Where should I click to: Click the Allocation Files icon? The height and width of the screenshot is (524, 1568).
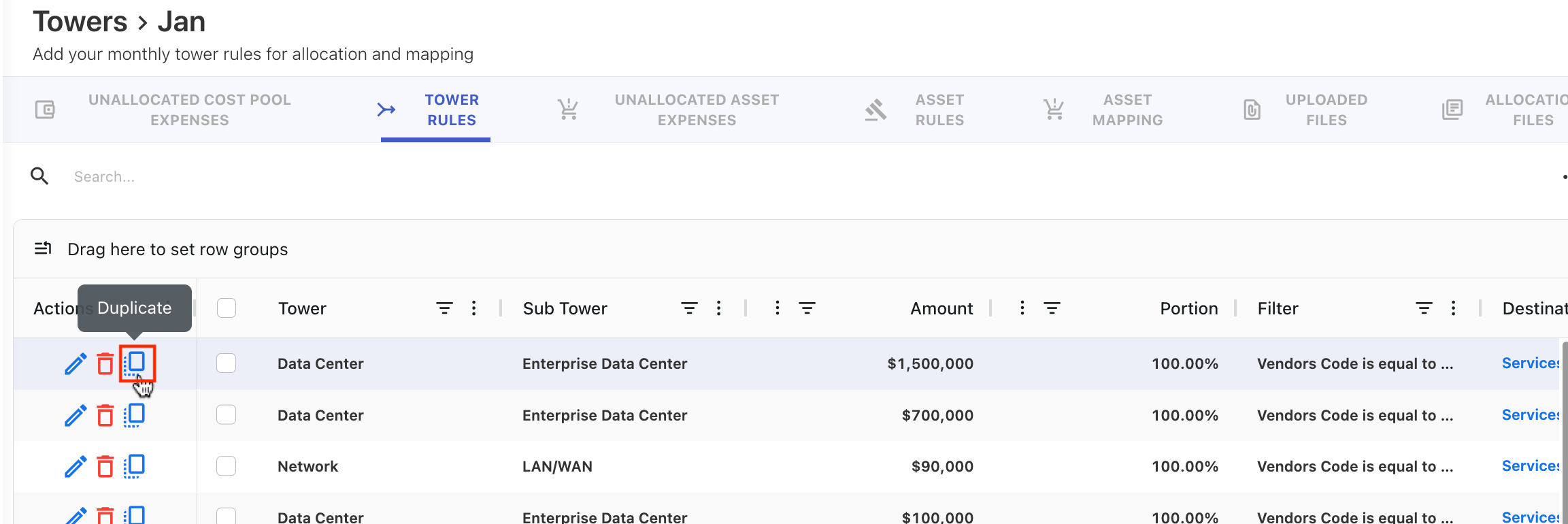(1452, 110)
